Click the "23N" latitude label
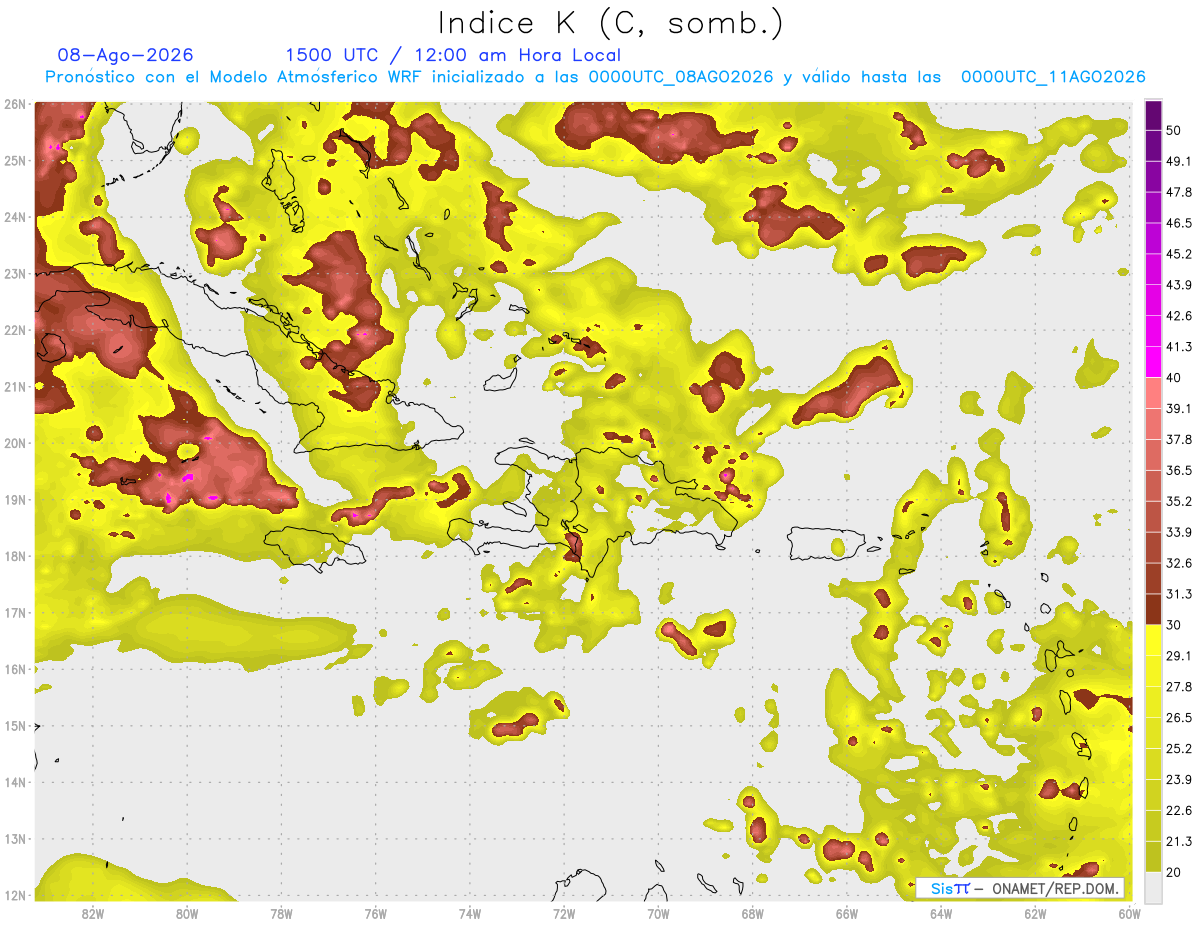The width and height of the screenshot is (1200, 927). click(x=14, y=273)
